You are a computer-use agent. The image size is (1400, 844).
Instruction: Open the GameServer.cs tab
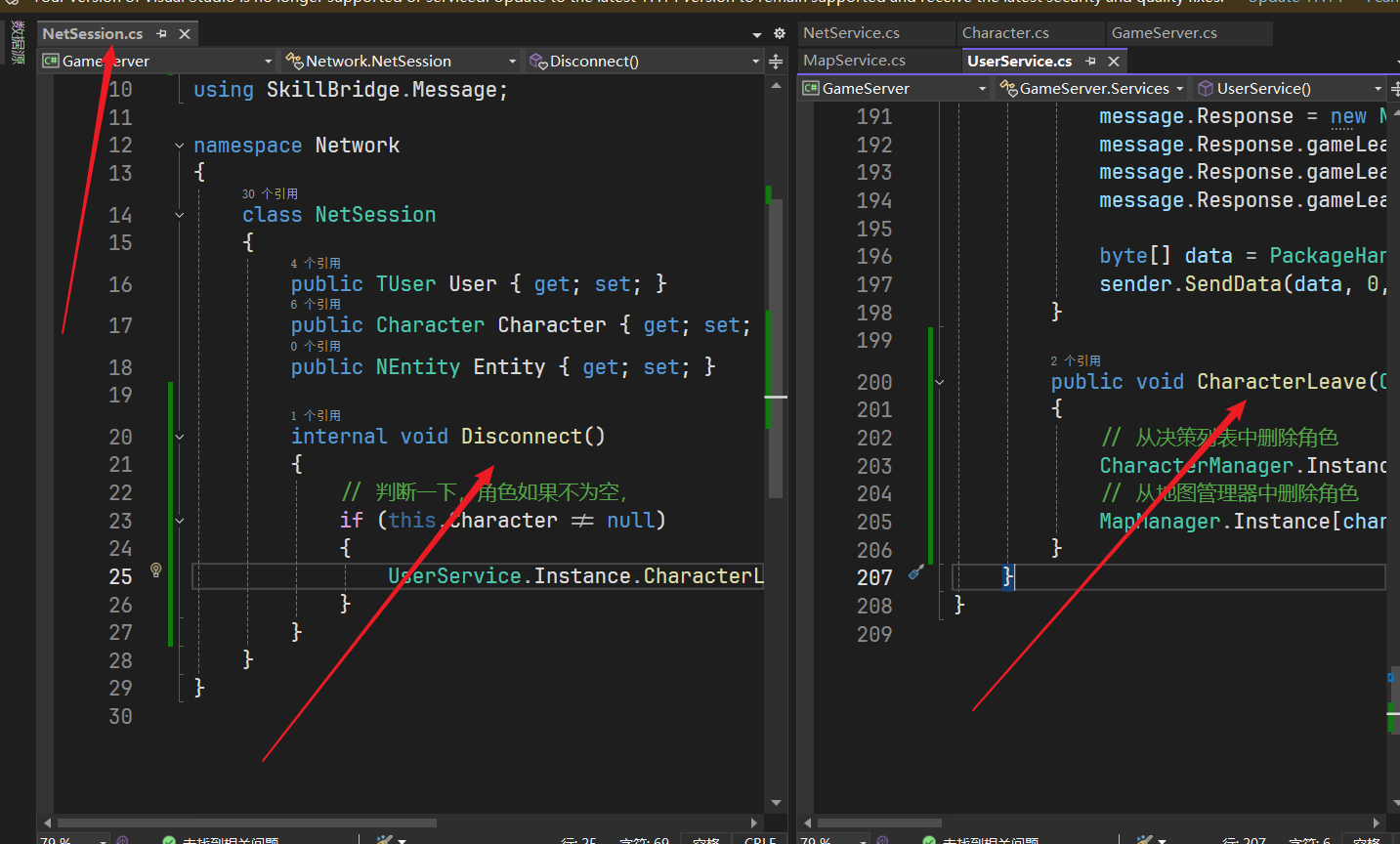point(1164,33)
